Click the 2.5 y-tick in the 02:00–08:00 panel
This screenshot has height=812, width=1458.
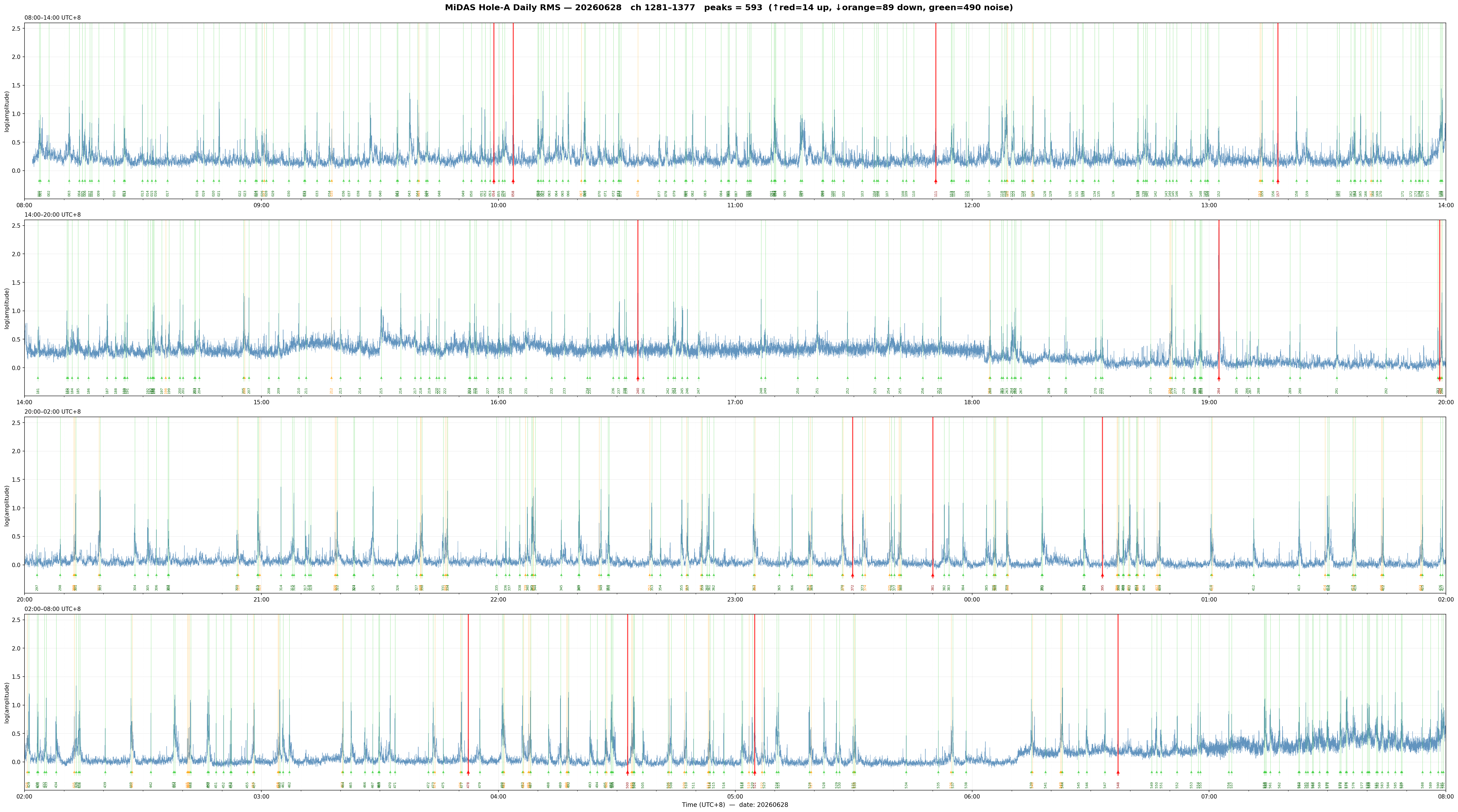pos(16,620)
